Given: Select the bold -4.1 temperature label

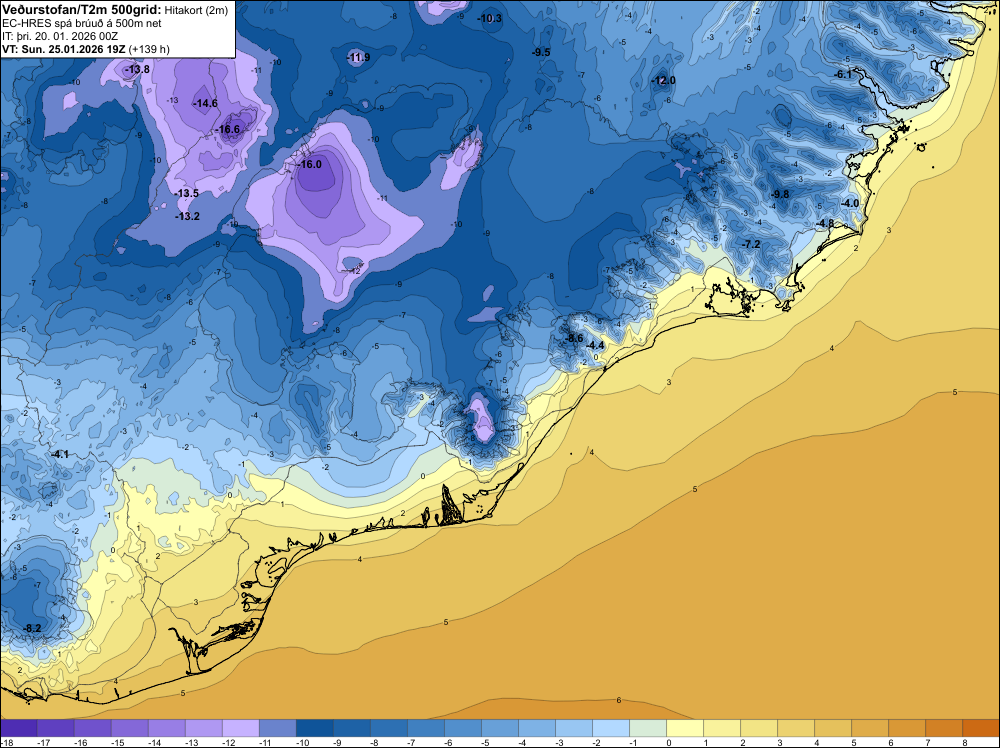Looking at the screenshot, I should click(60, 454).
